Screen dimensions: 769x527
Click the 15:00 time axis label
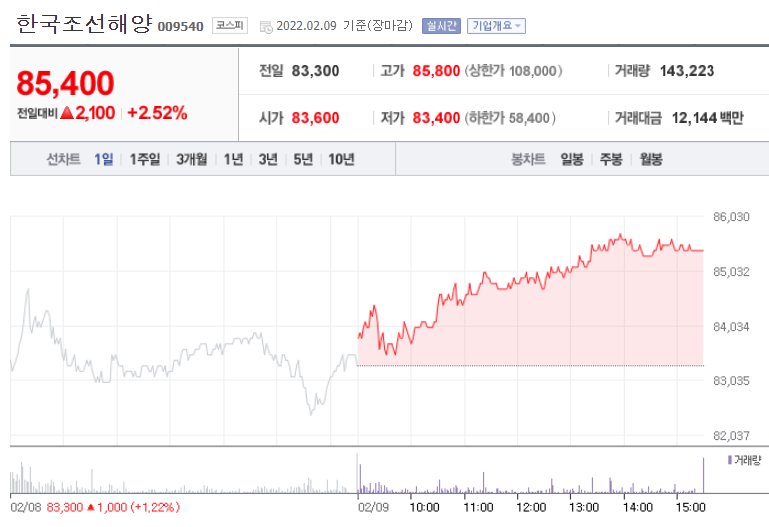tap(691, 507)
